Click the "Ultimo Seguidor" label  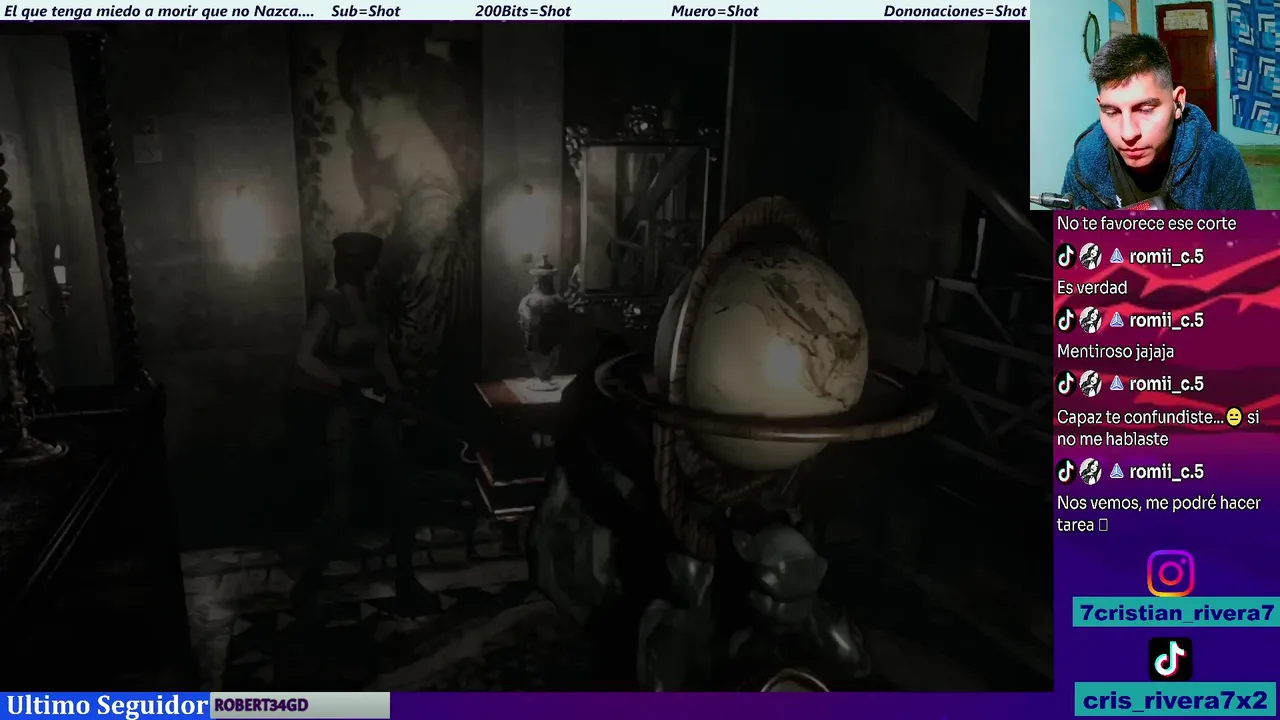click(107, 705)
